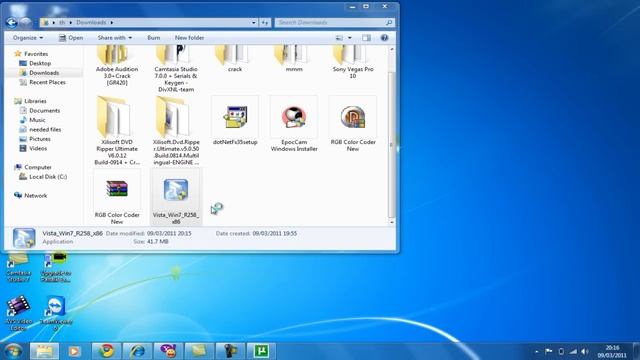Image resolution: width=640 pixels, height=360 pixels.
Task: Click the Back navigation arrow
Action: [x=11, y=22]
